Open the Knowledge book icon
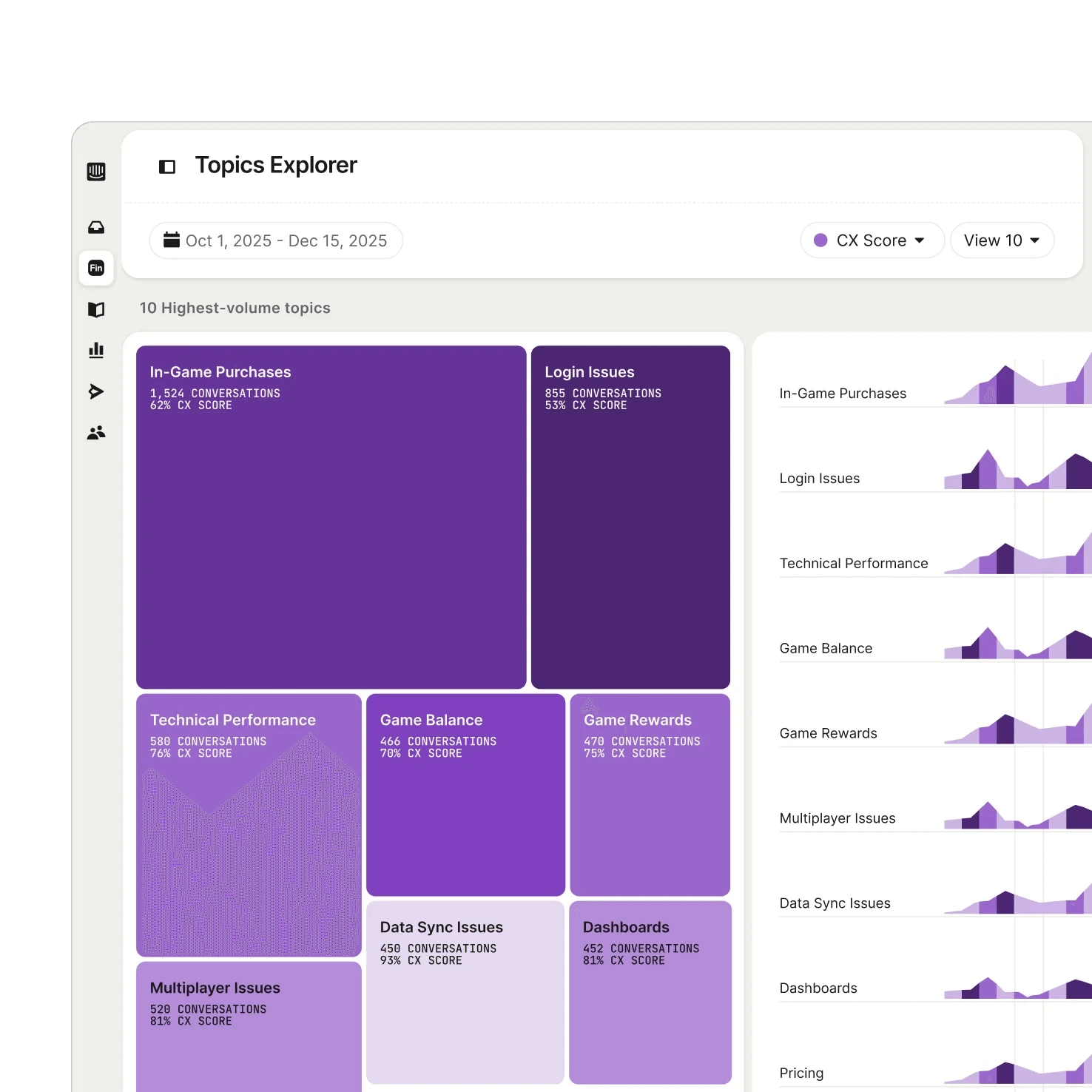This screenshot has width=1092, height=1092. coord(96,309)
